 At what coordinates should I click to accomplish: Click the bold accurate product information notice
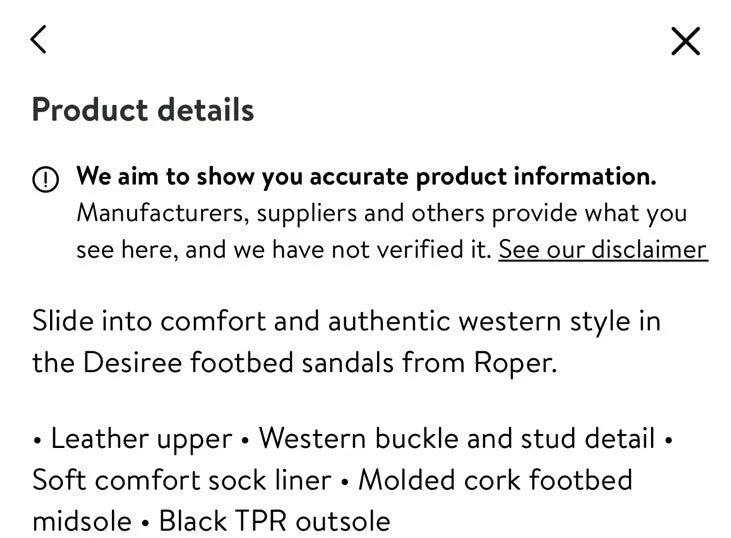click(366, 177)
